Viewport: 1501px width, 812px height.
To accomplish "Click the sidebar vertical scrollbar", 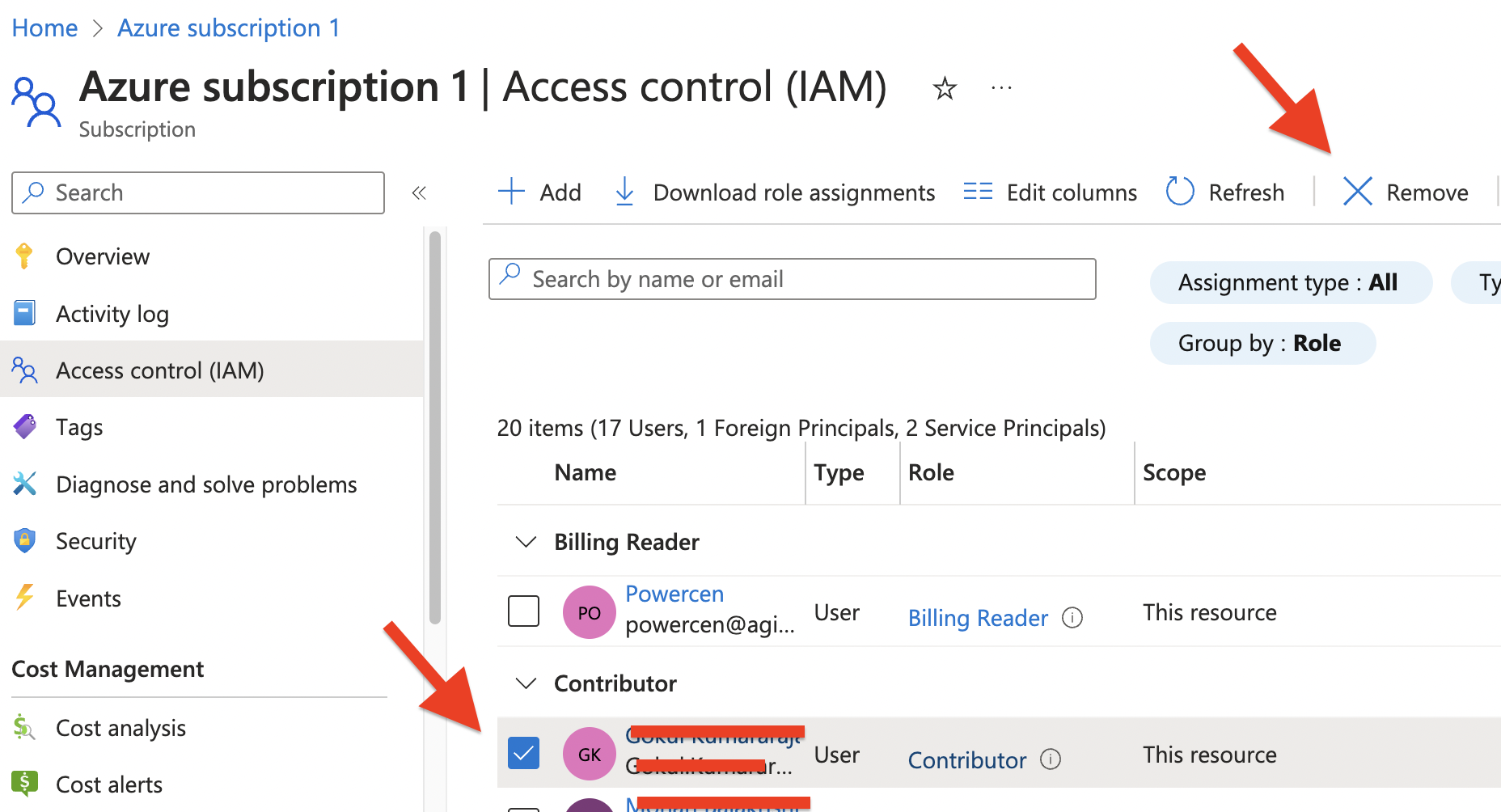I will [x=435, y=427].
